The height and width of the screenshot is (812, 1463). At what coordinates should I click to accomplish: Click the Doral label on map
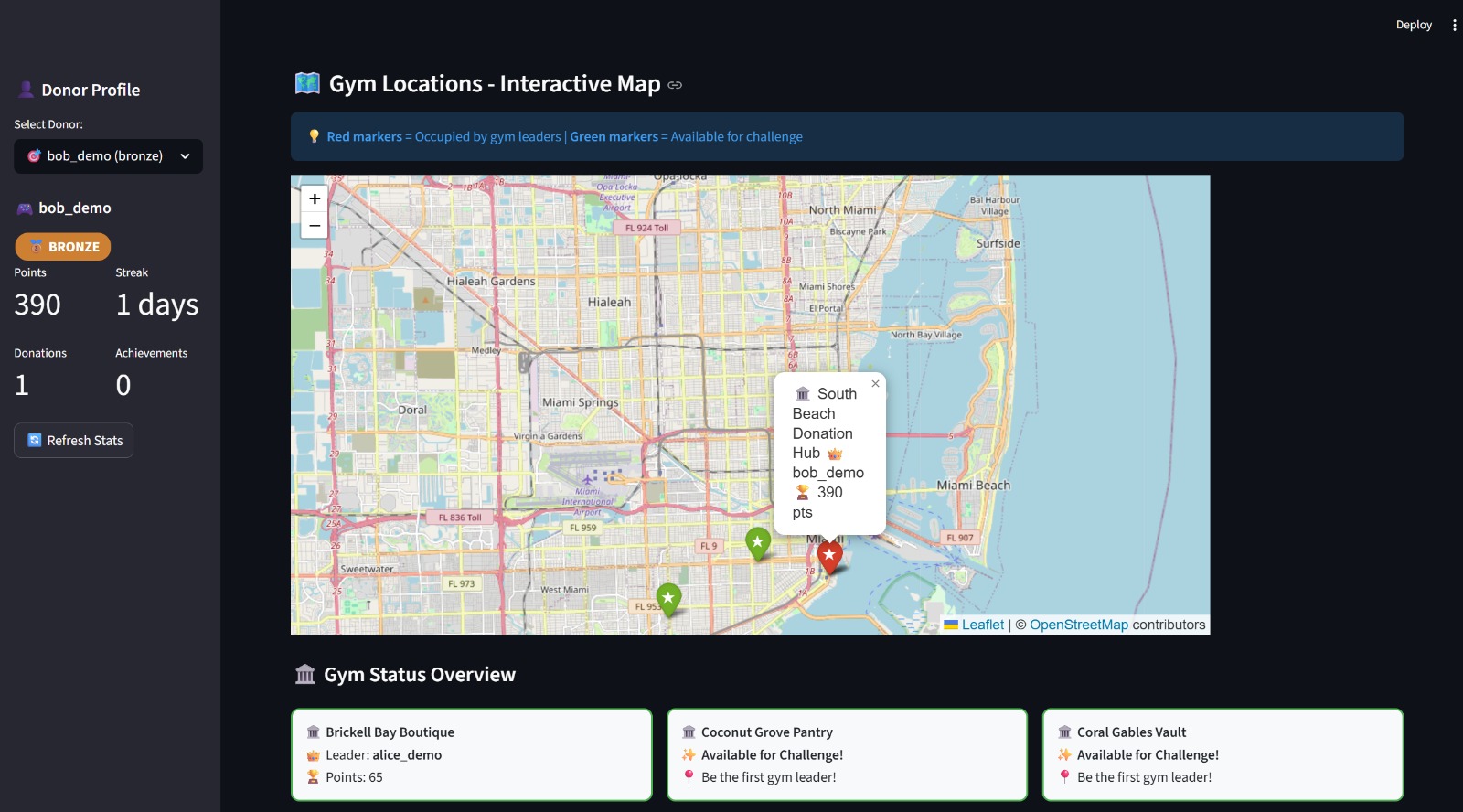click(412, 411)
